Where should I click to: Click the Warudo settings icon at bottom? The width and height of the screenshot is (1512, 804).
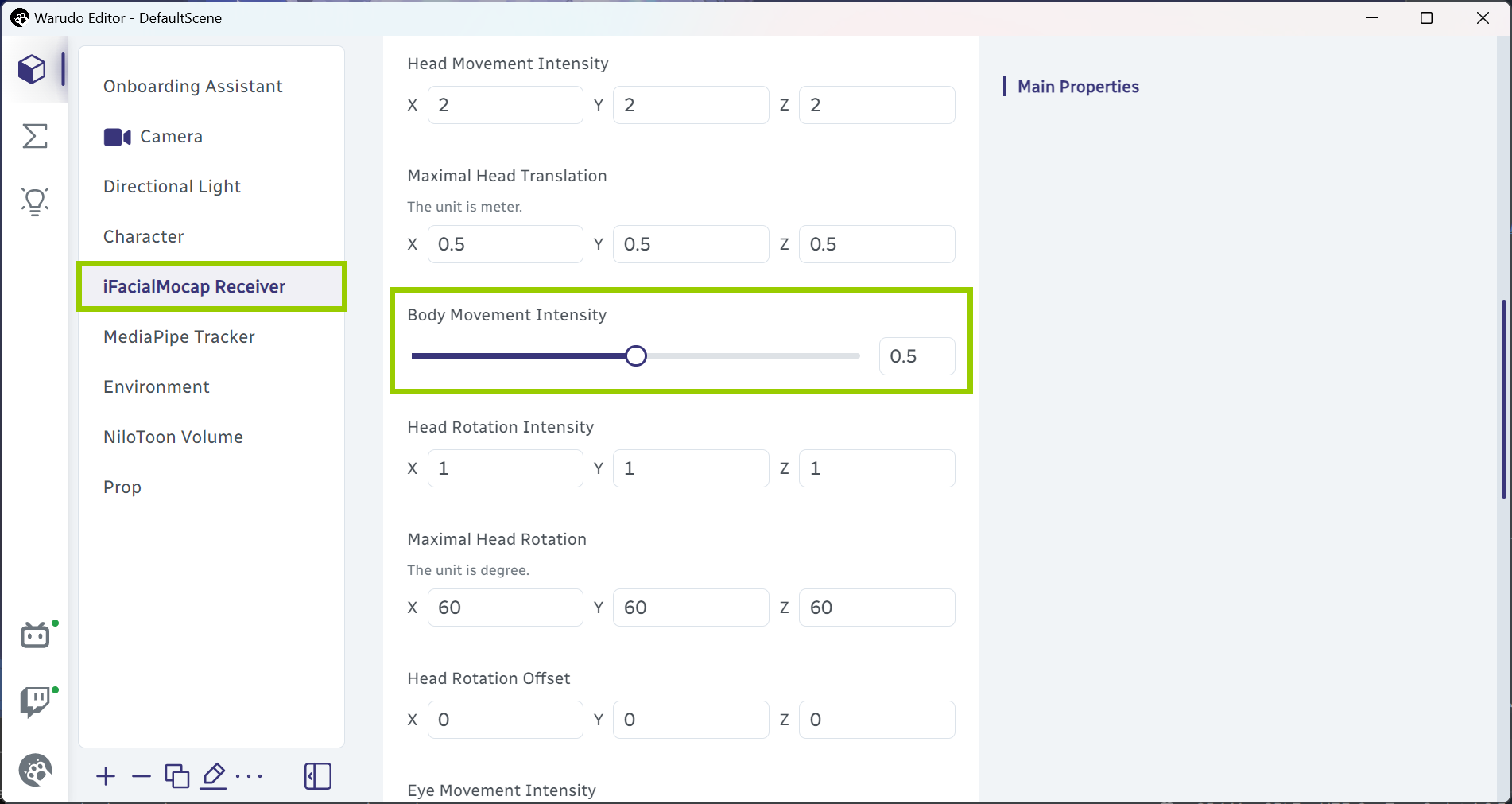[x=35, y=770]
